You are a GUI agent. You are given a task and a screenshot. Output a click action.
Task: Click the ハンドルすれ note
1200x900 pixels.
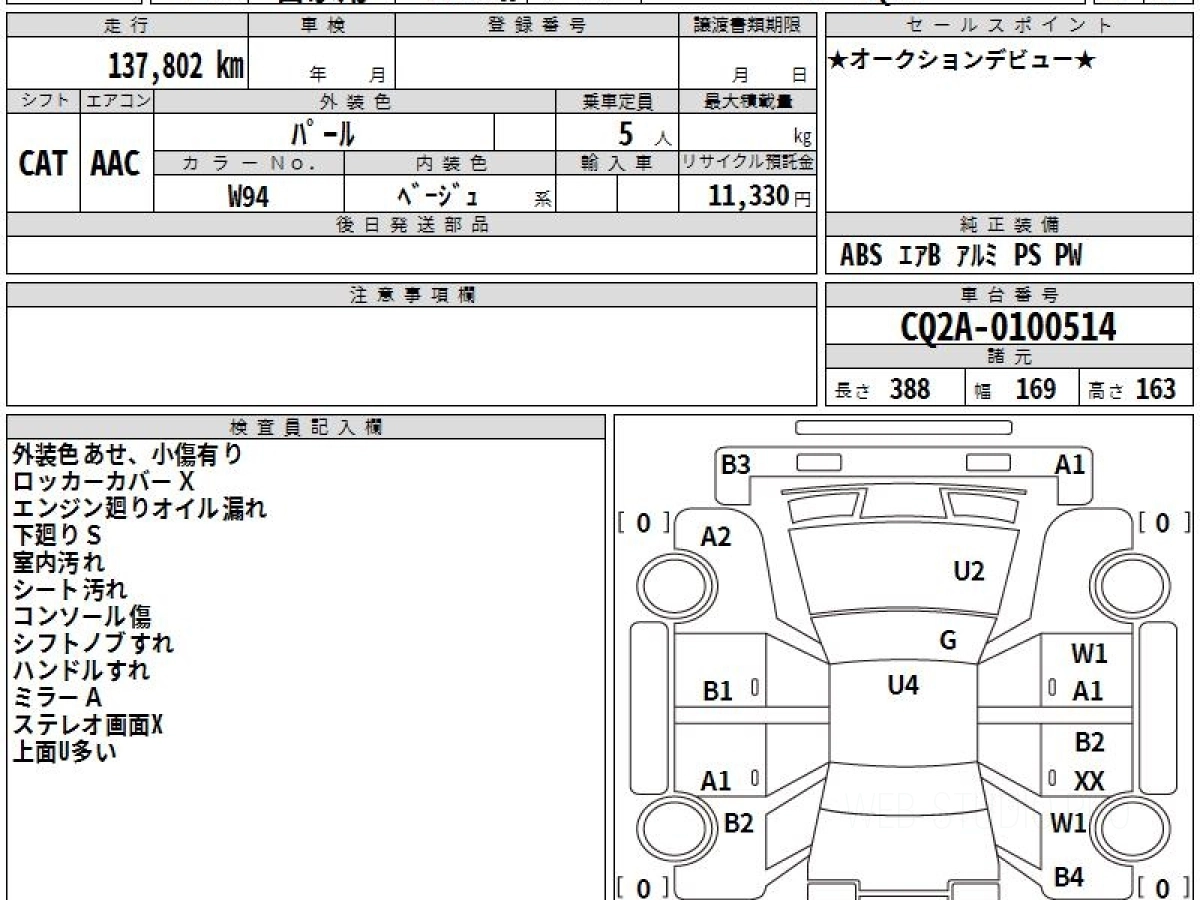click(x=81, y=670)
